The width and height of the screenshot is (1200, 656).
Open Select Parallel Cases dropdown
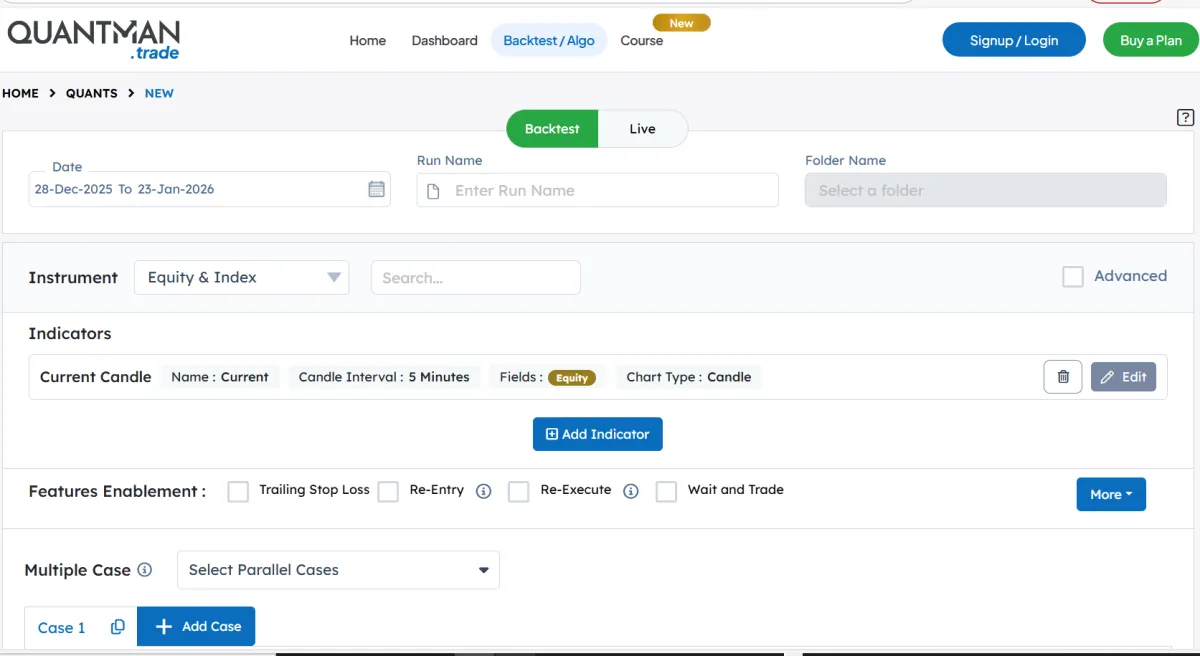point(338,570)
